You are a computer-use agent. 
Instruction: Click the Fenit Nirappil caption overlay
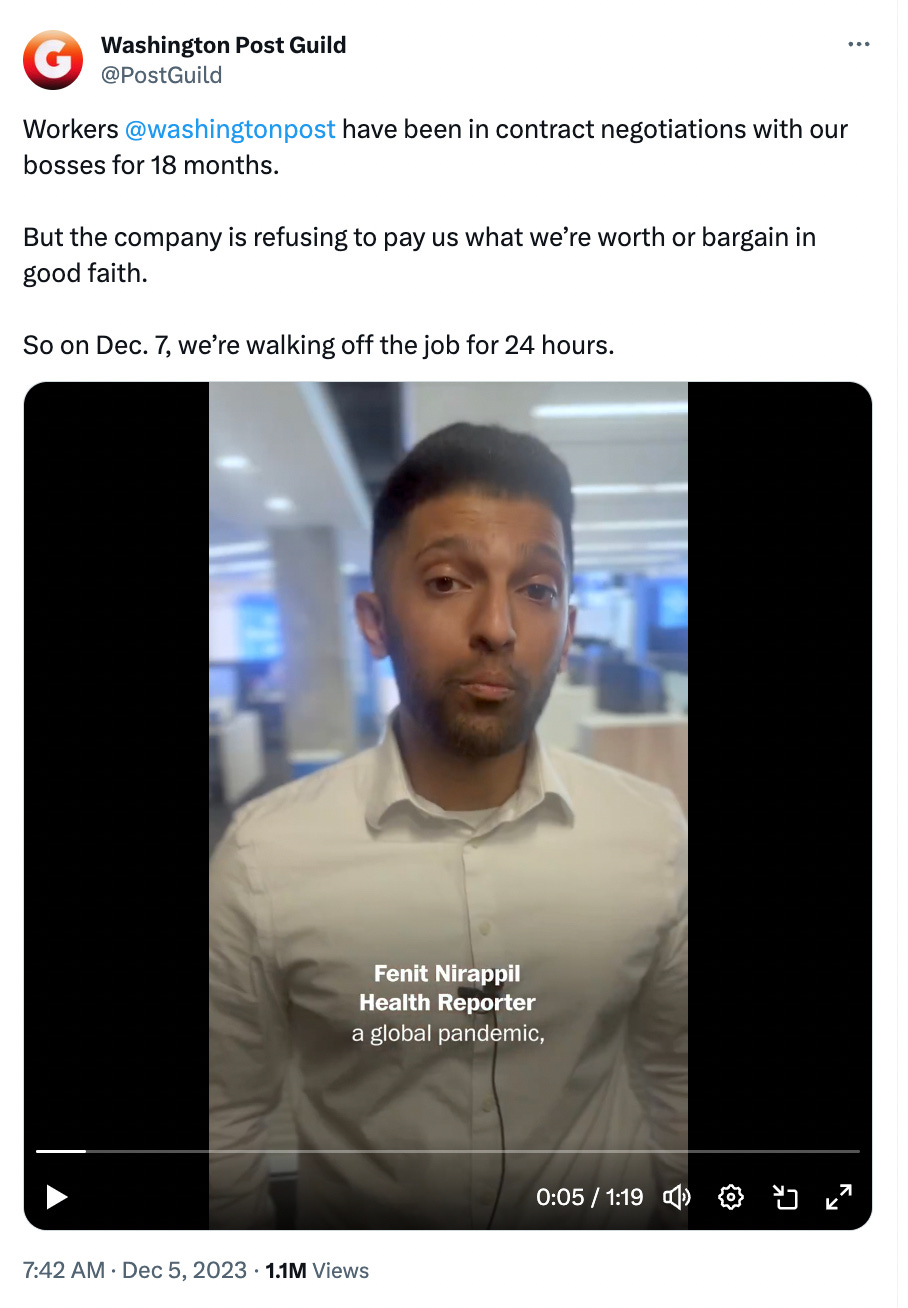(x=447, y=988)
